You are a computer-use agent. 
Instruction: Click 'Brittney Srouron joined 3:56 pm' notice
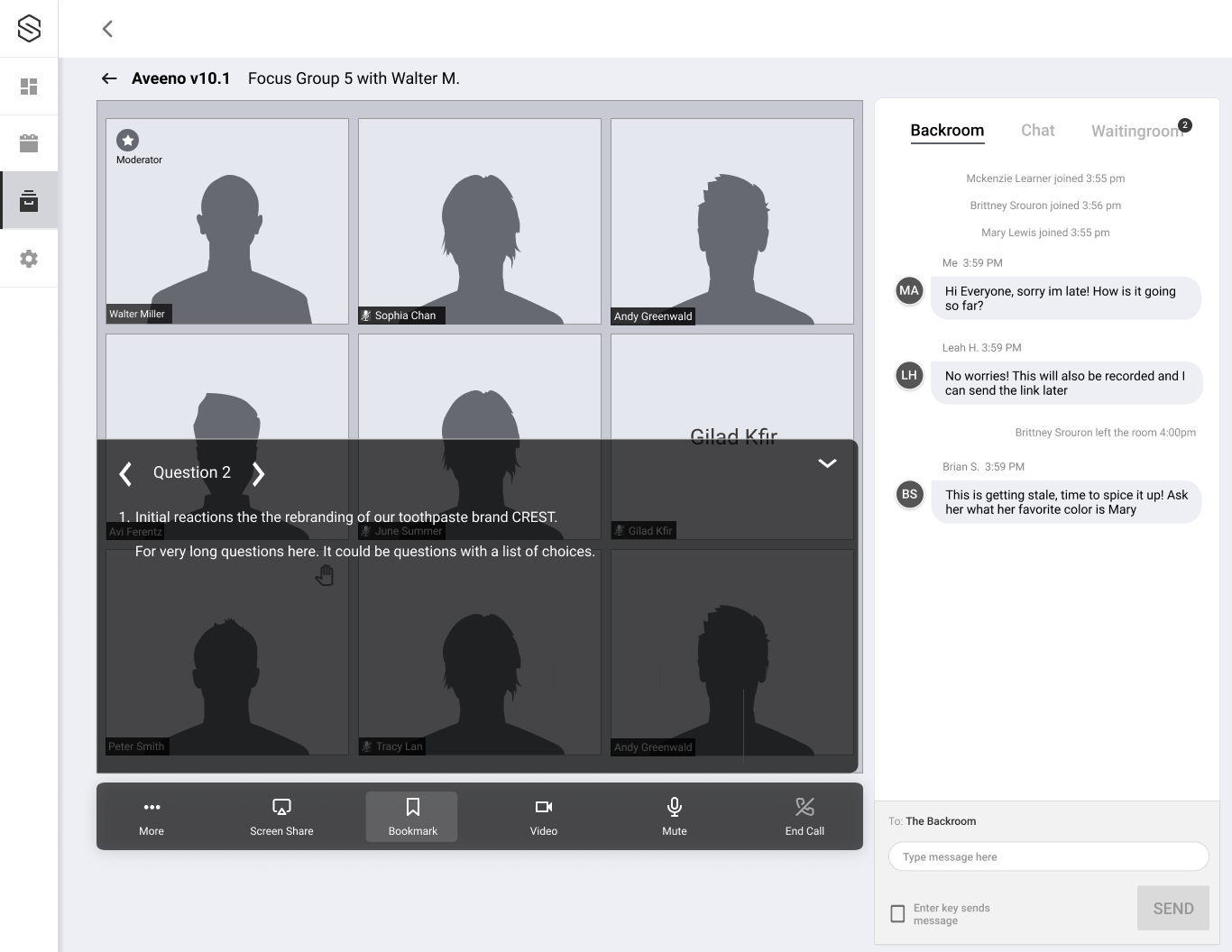pyautogui.click(x=1045, y=206)
